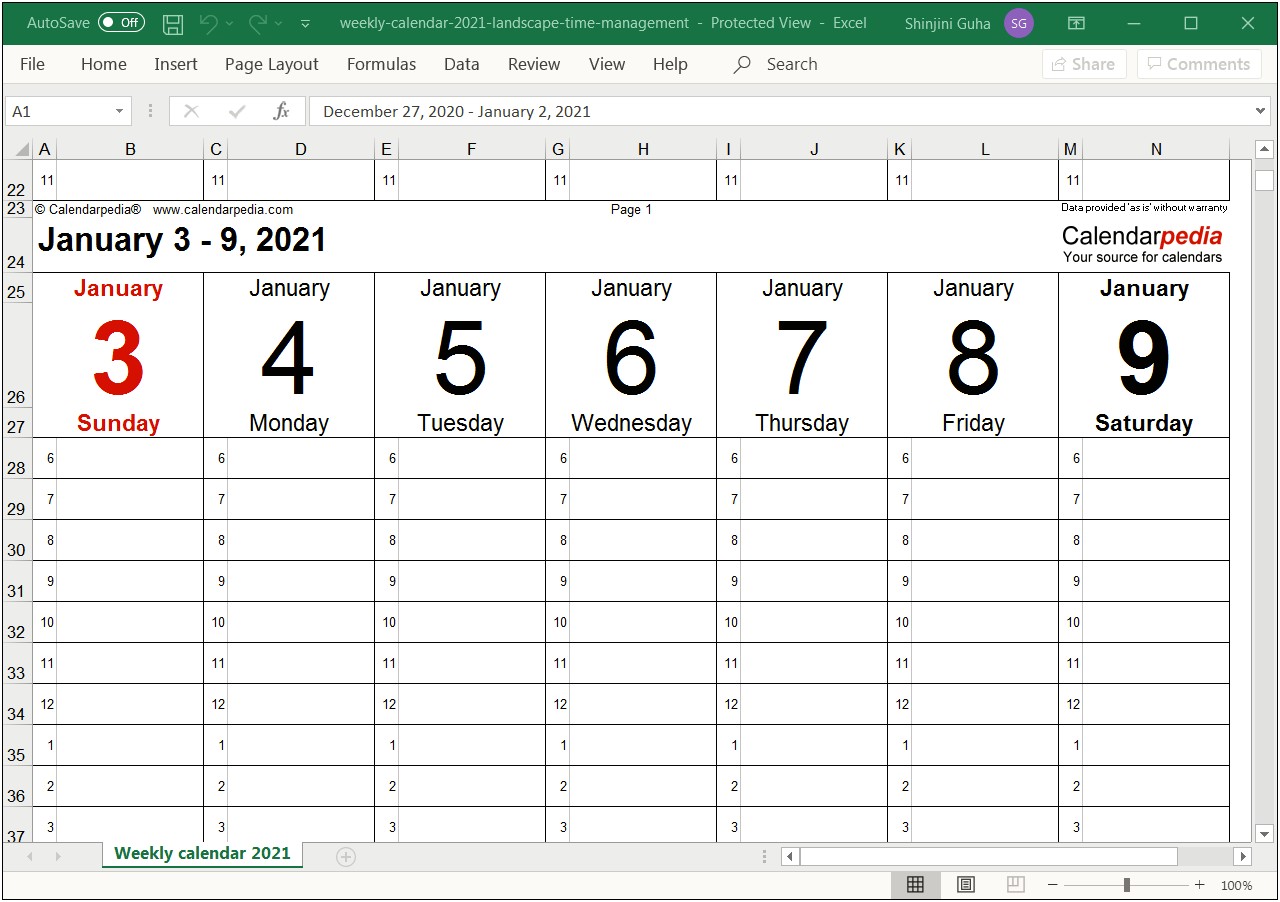Open the View tab

coord(607,64)
